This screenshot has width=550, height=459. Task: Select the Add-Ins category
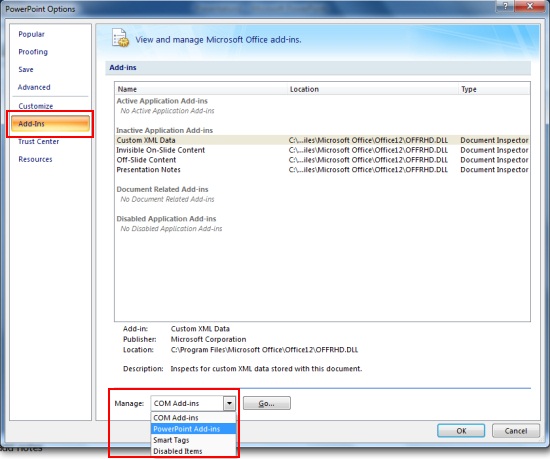click(50, 124)
